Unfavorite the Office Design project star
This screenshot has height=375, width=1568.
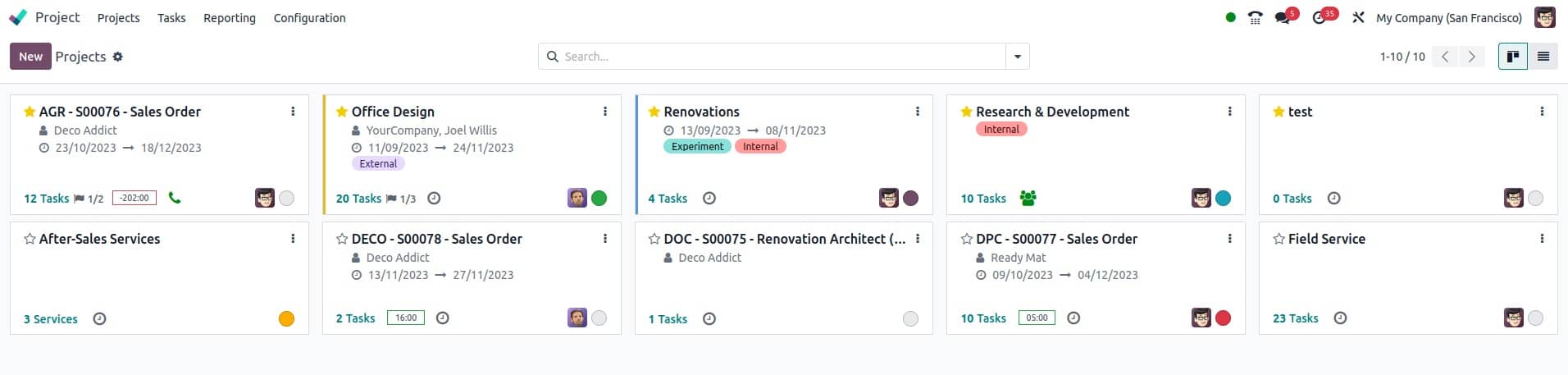tap(342, 112)
